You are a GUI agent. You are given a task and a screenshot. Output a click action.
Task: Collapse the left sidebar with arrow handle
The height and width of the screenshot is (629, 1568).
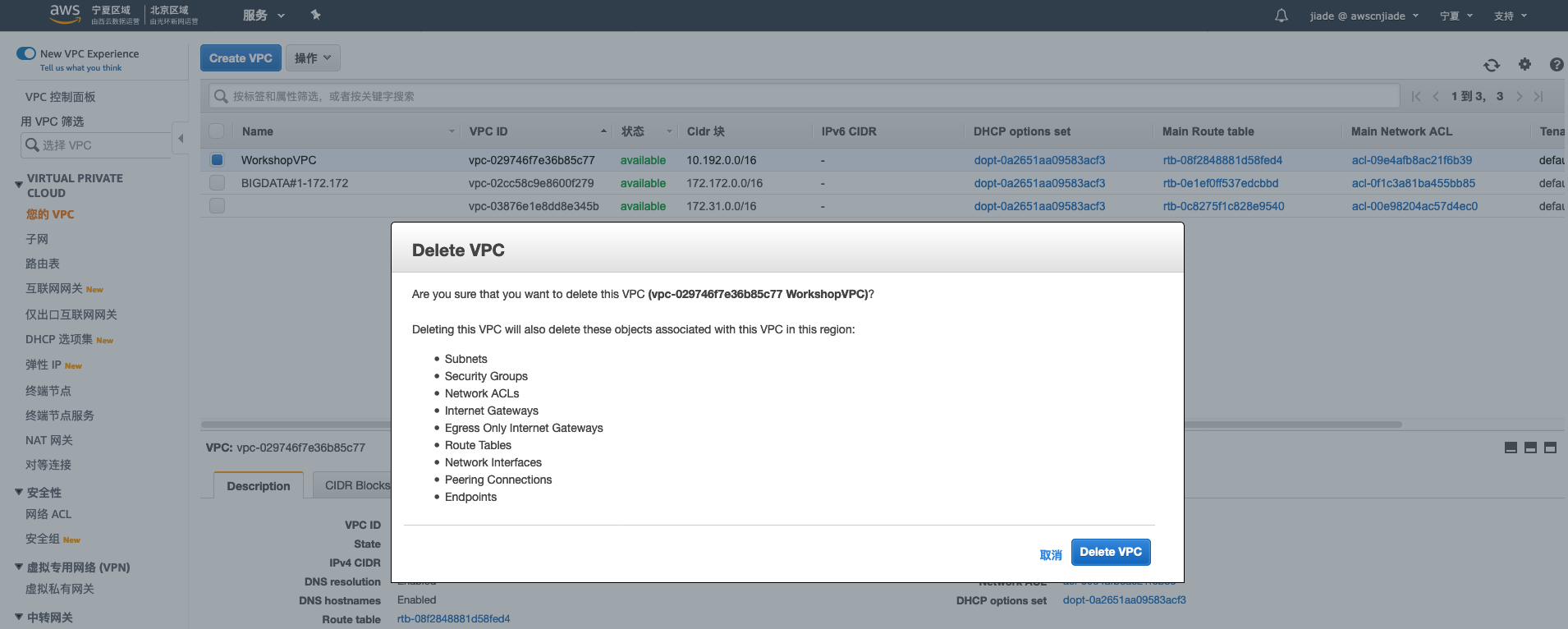181,139
